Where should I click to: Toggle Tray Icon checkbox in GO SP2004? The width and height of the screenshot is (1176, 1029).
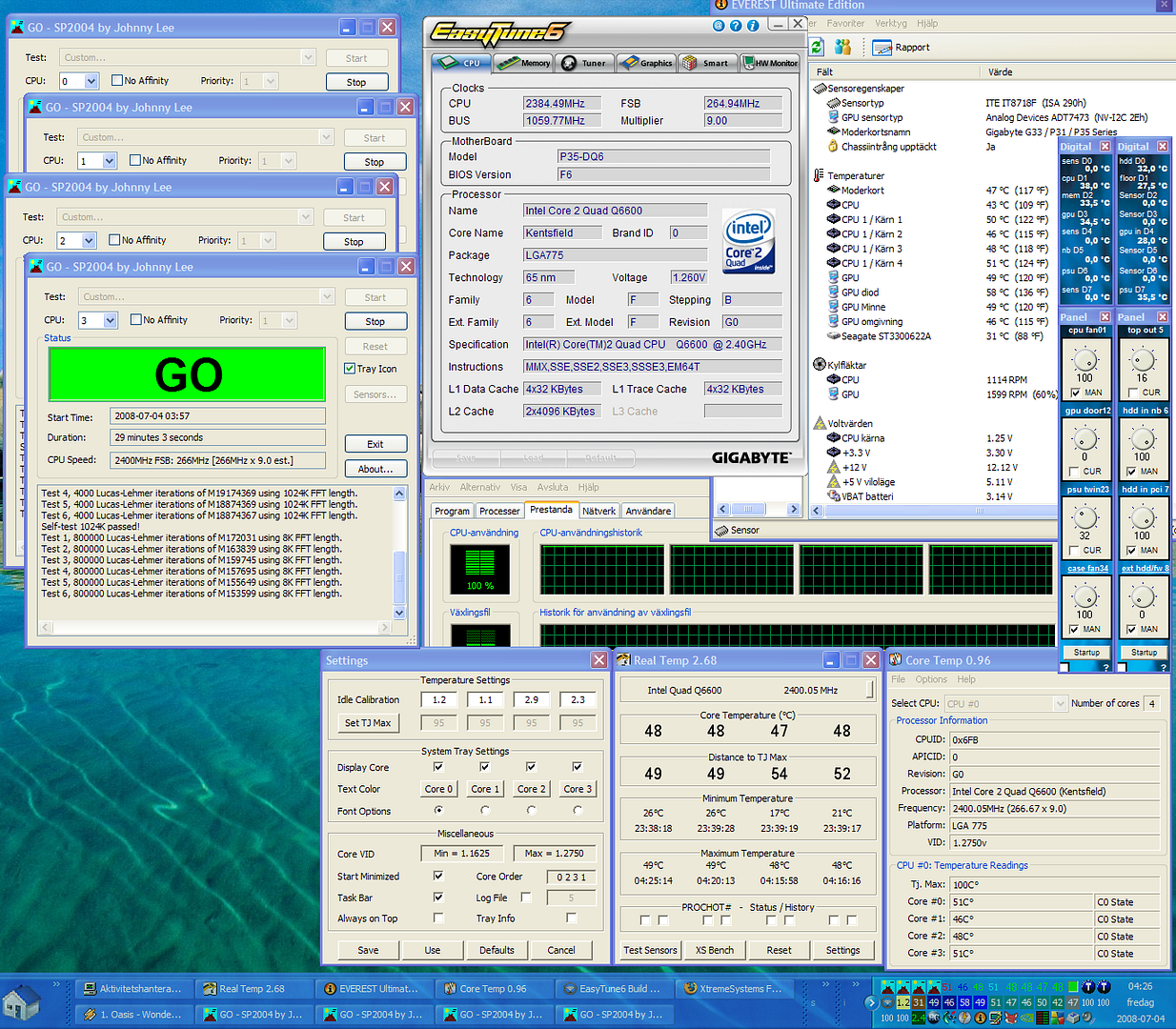click(350, 369)
